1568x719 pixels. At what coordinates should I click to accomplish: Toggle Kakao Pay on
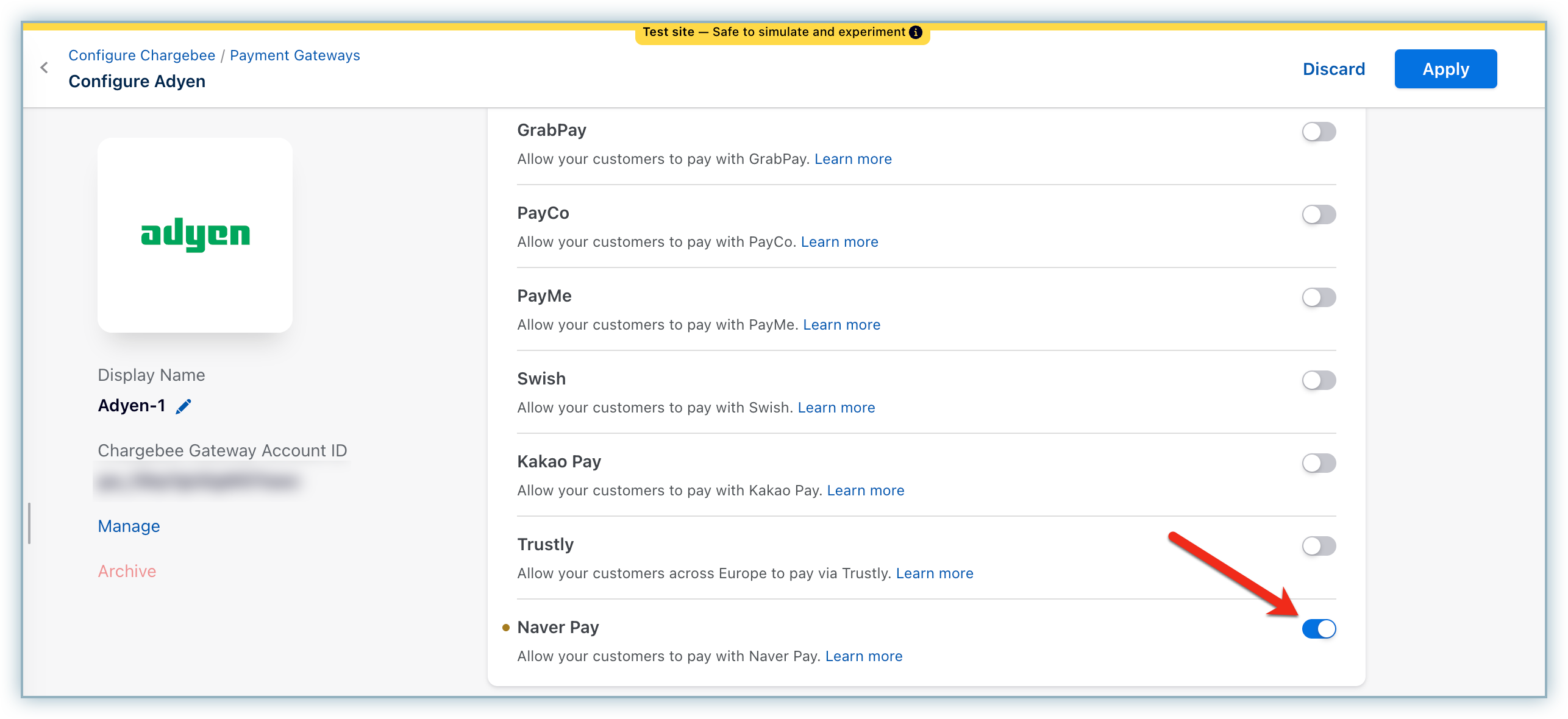pyautogui.click(x=1319, y=463)
